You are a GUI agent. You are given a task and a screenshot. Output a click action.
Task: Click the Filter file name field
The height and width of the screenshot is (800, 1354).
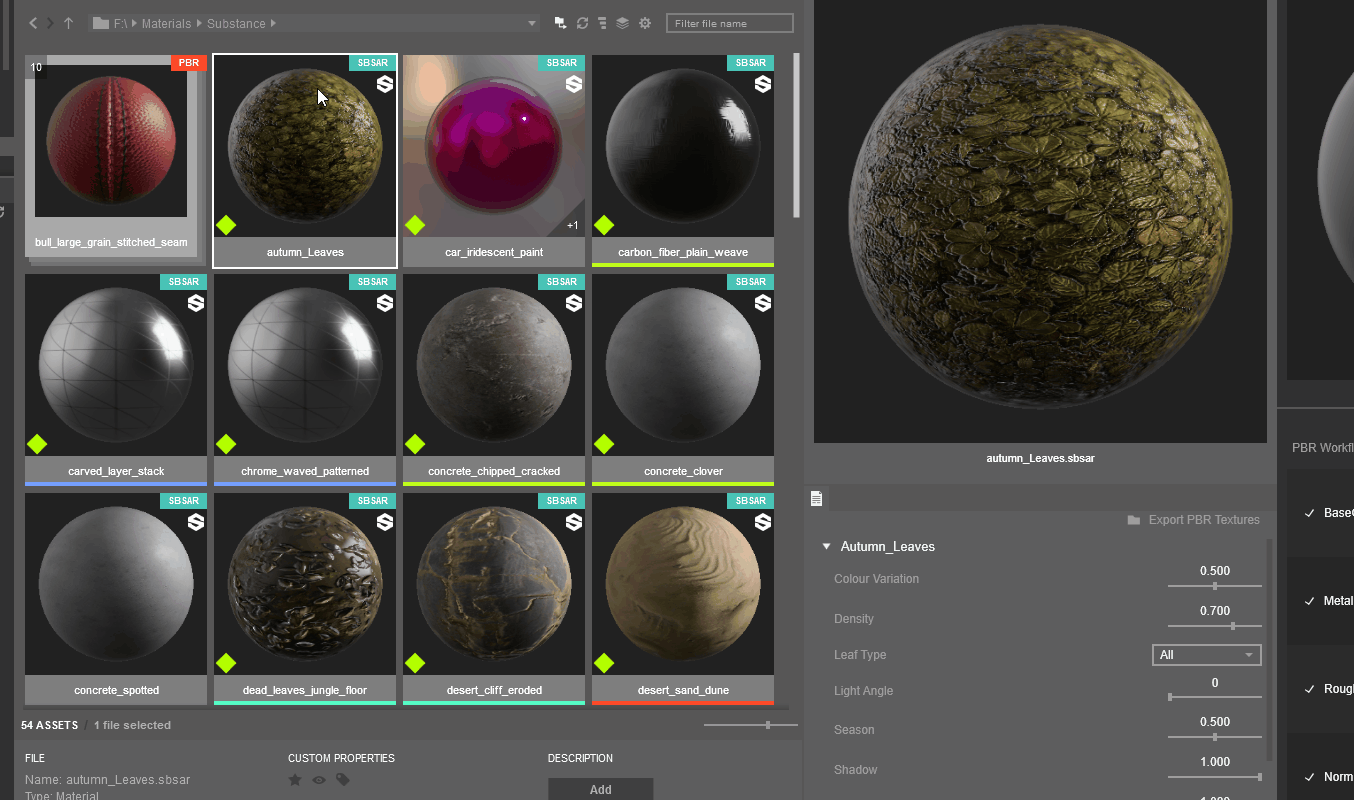(729, 23)
